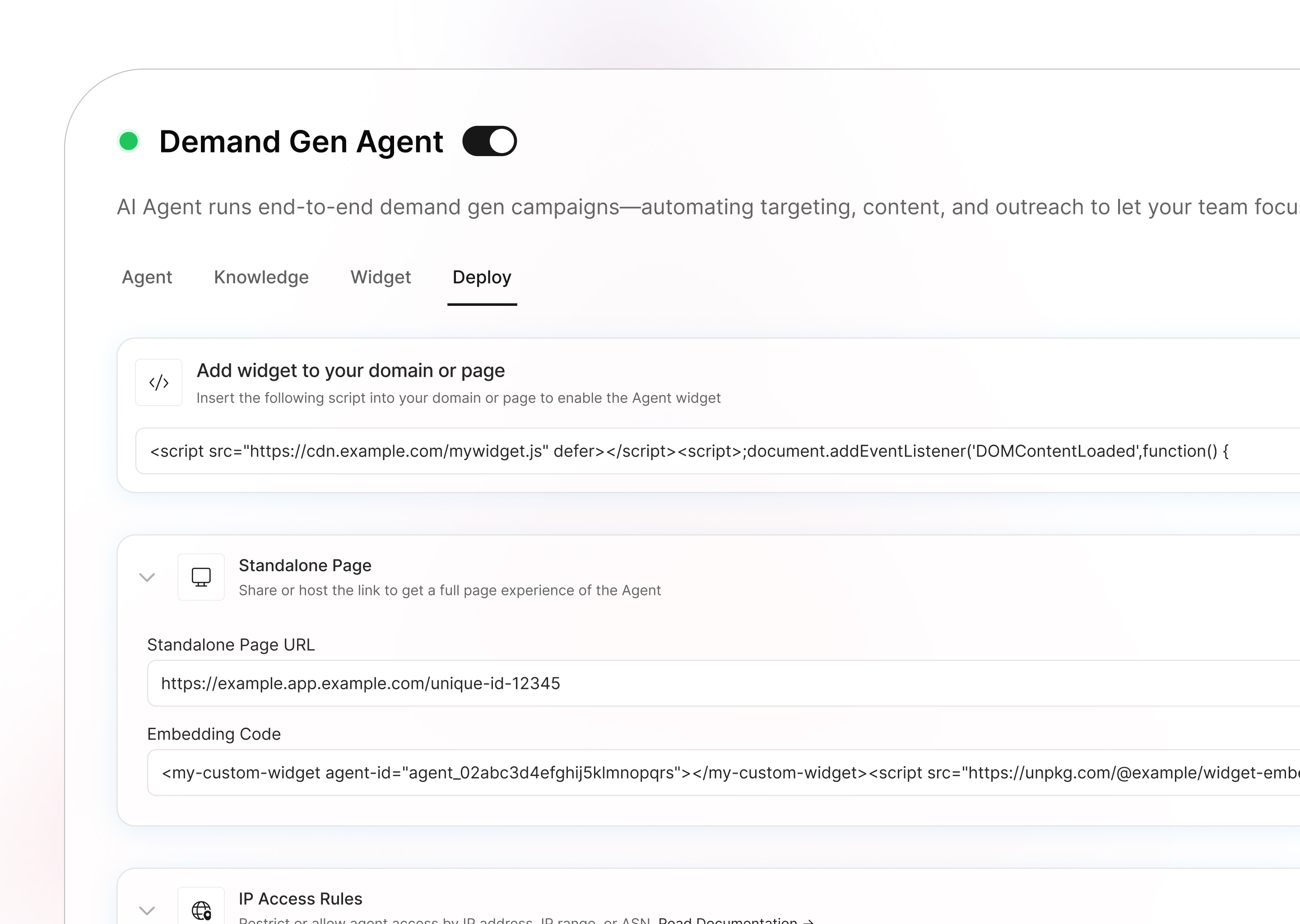The image size is (1300, 924).
Task: Click the globe lock IP Access icon
Action: pyautogui.click(x=201, y=910)
